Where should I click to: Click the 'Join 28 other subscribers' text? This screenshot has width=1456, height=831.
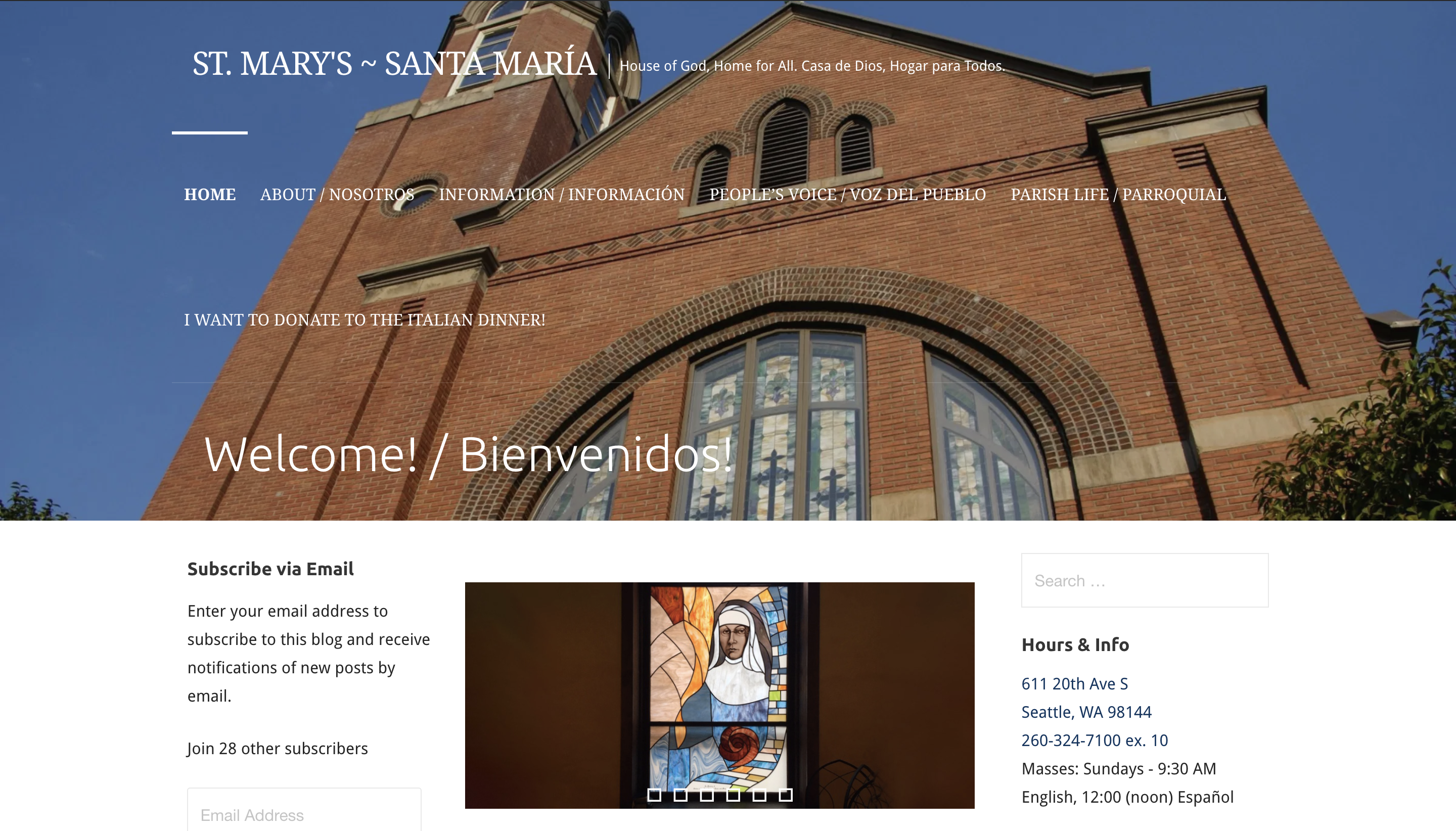(x=278, y=749)
